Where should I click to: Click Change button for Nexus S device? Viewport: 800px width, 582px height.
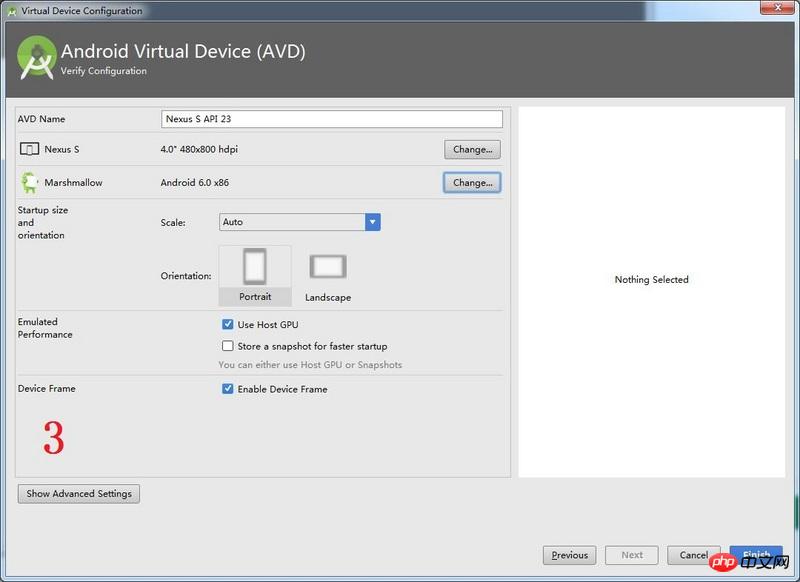(x=472, y=149)
